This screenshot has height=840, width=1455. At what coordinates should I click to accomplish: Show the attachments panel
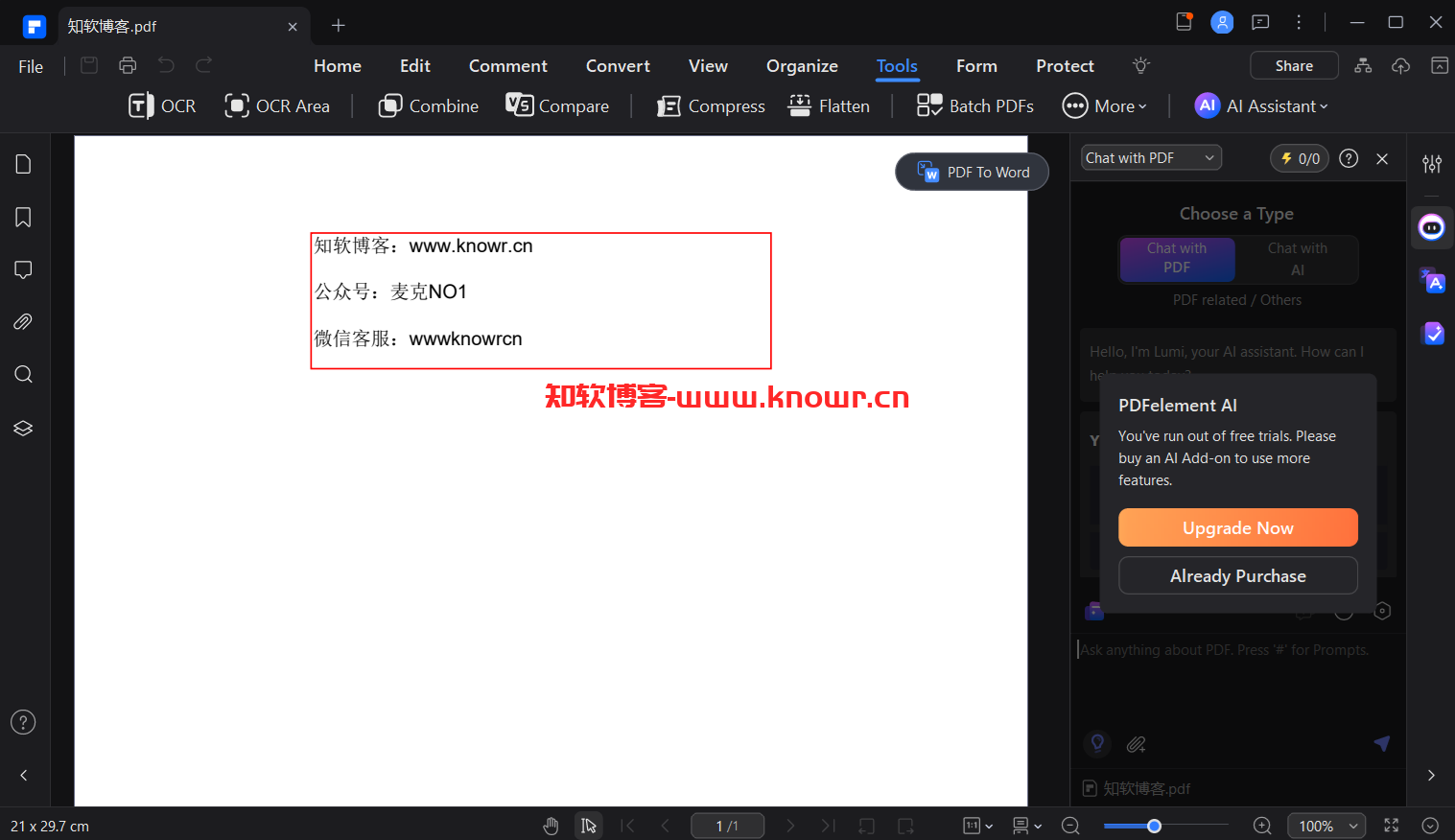coord(23,321)
